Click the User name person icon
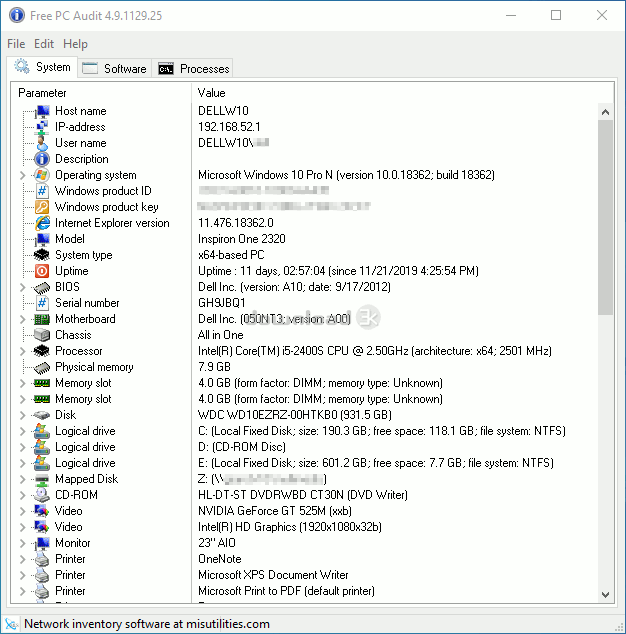The image size is (626, 634). coord(42,143)
